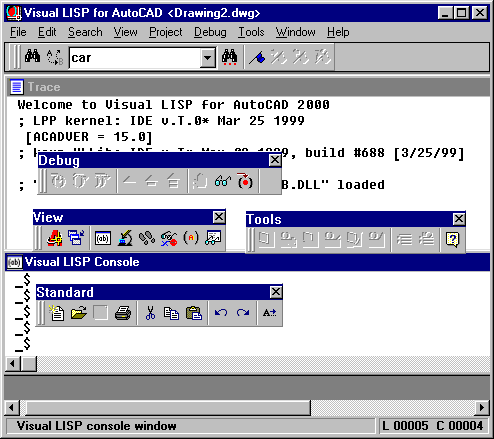Click the Inspect microscope icon
Screen dimensions: 494x439
tap(125, 238)
